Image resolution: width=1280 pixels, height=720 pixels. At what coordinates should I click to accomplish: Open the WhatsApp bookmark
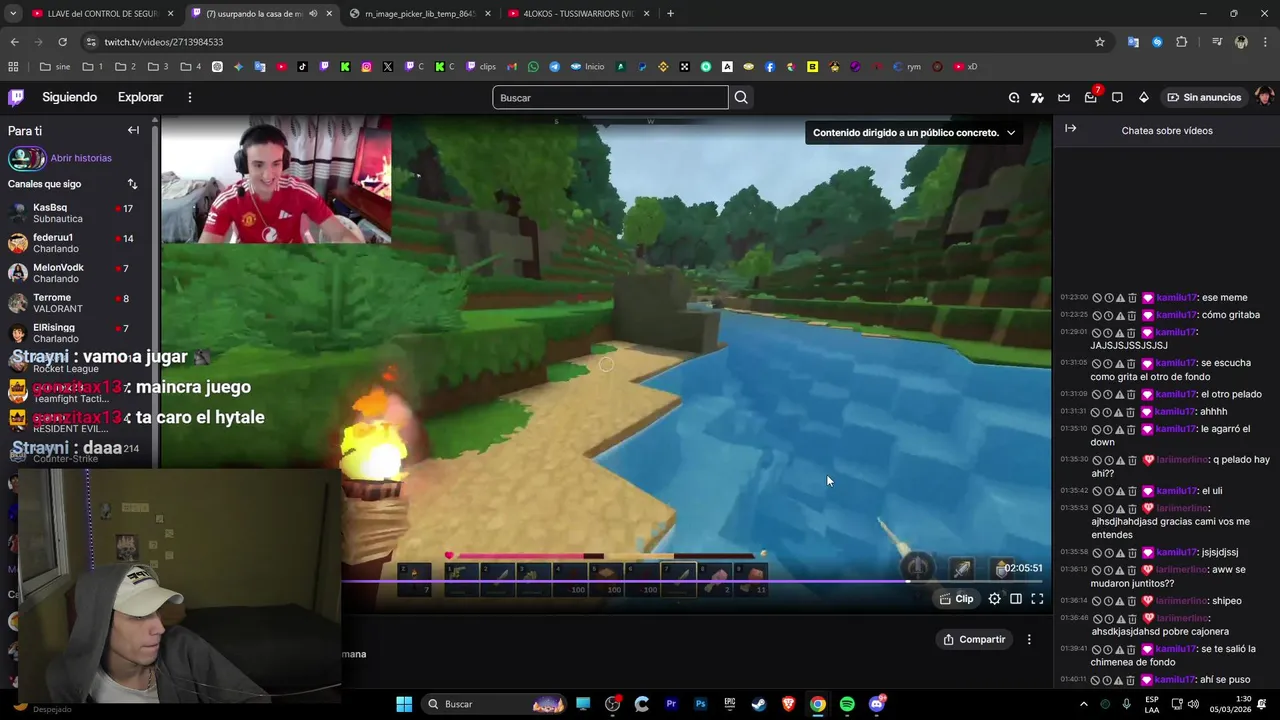533,67
